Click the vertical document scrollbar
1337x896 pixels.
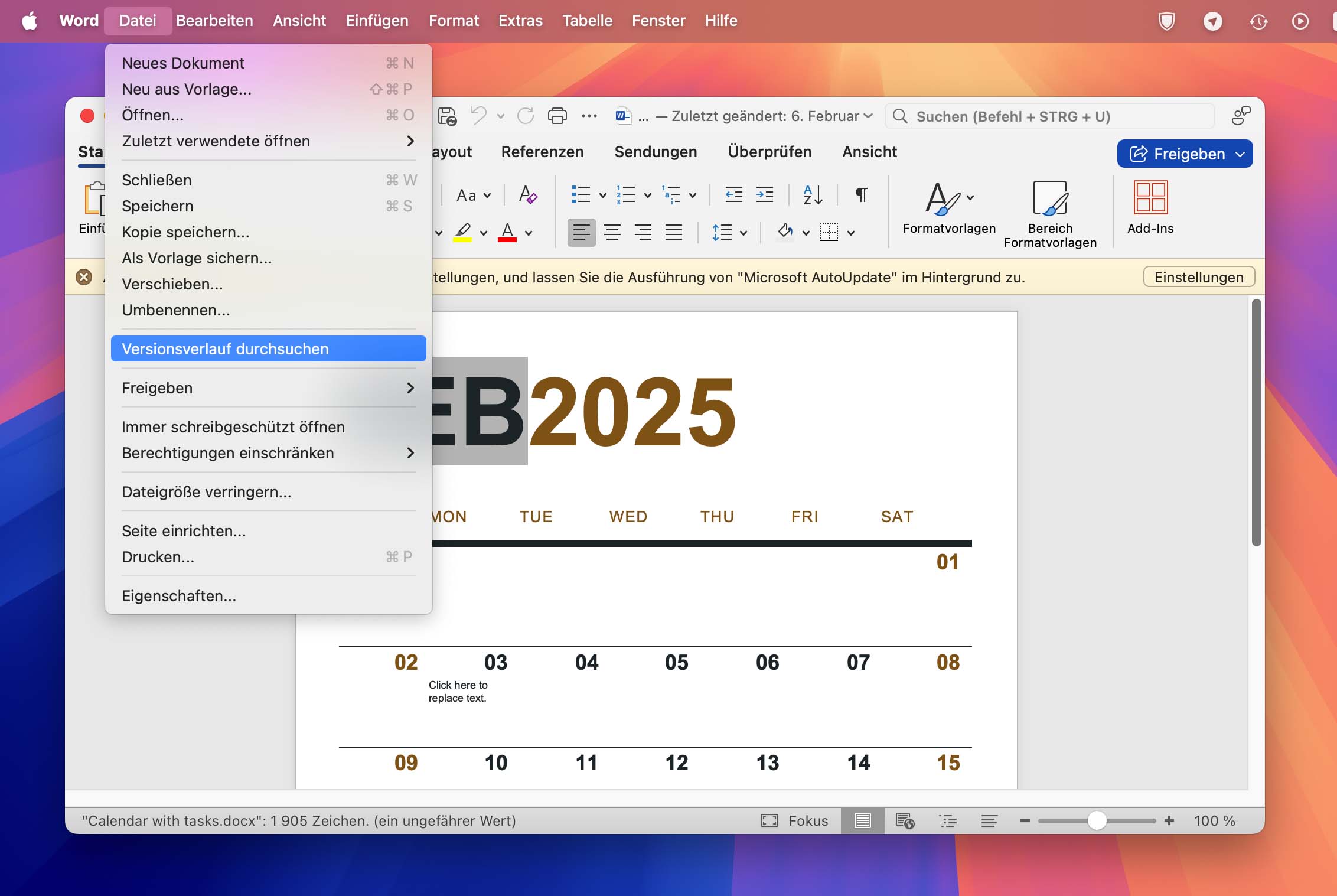point(1256,422)
